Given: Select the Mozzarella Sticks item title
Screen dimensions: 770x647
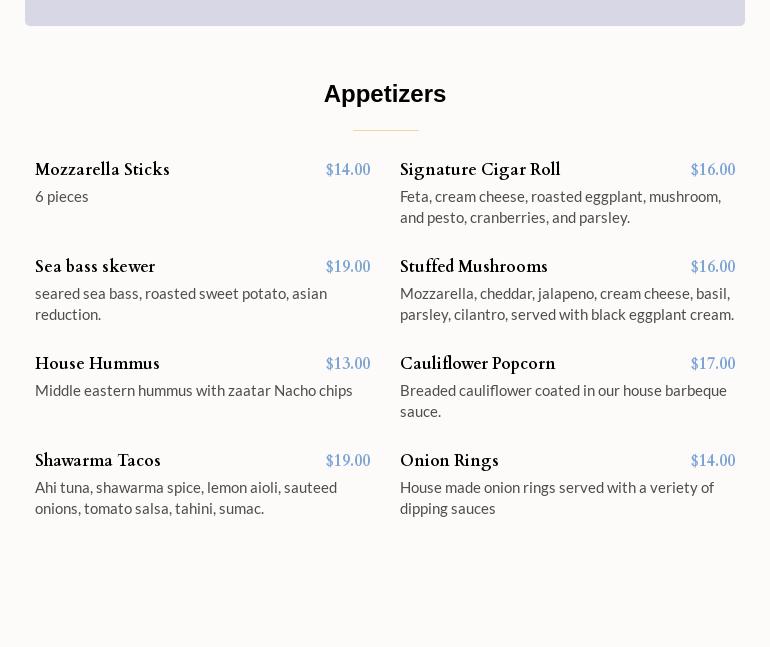Looking at the screenshot, I should click(102, 170).
